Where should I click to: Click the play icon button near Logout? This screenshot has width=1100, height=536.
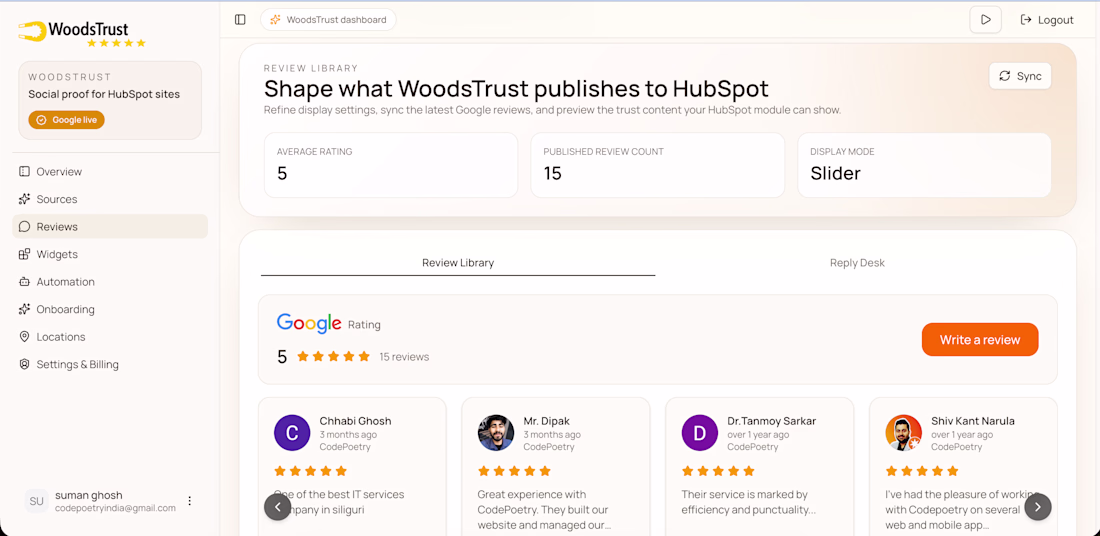point(986,20)
